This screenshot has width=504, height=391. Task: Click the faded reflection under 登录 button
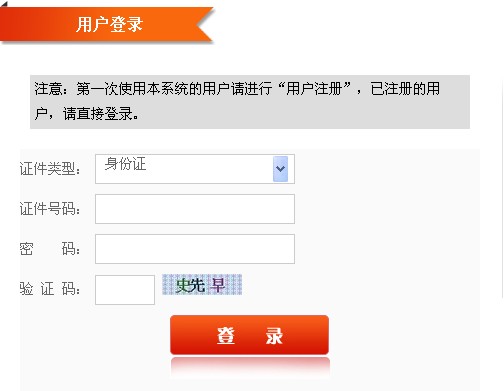click(250, 367)
